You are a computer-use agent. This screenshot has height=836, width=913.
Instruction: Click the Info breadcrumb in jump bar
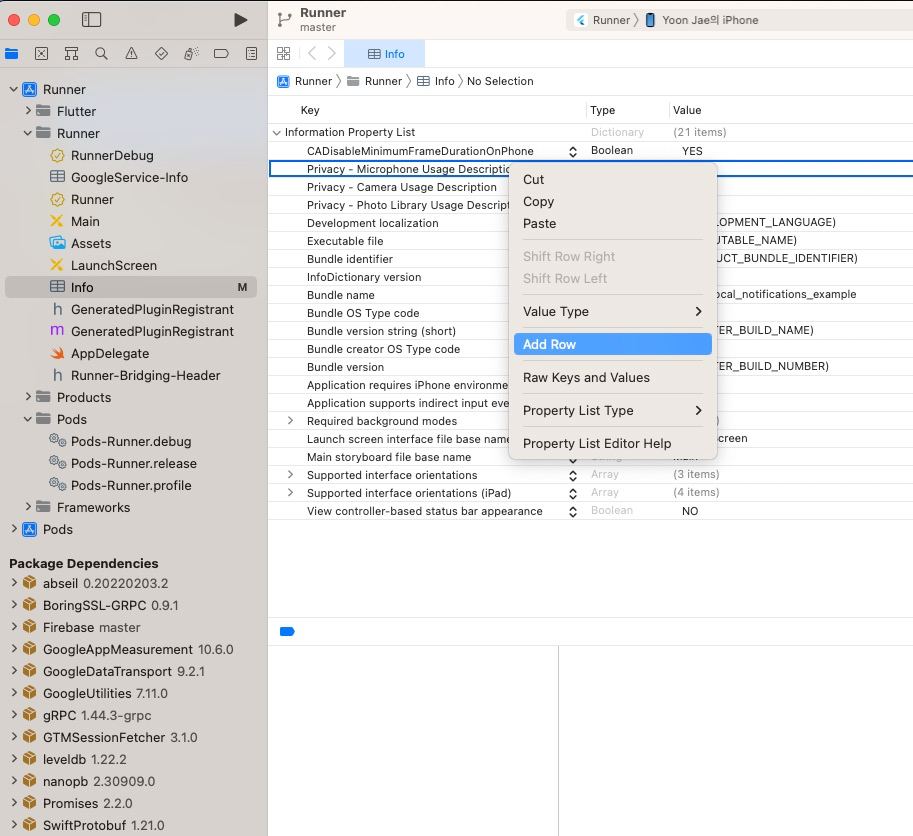click(x=436, y=82)
